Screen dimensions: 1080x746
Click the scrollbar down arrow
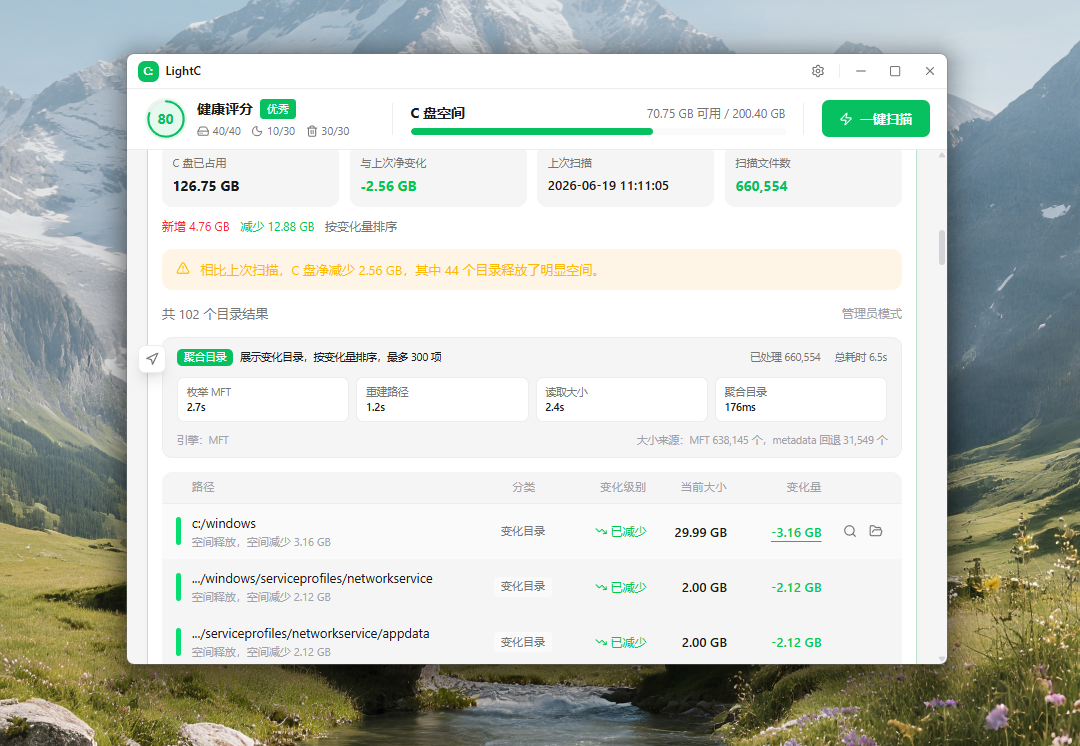point(942,659)
